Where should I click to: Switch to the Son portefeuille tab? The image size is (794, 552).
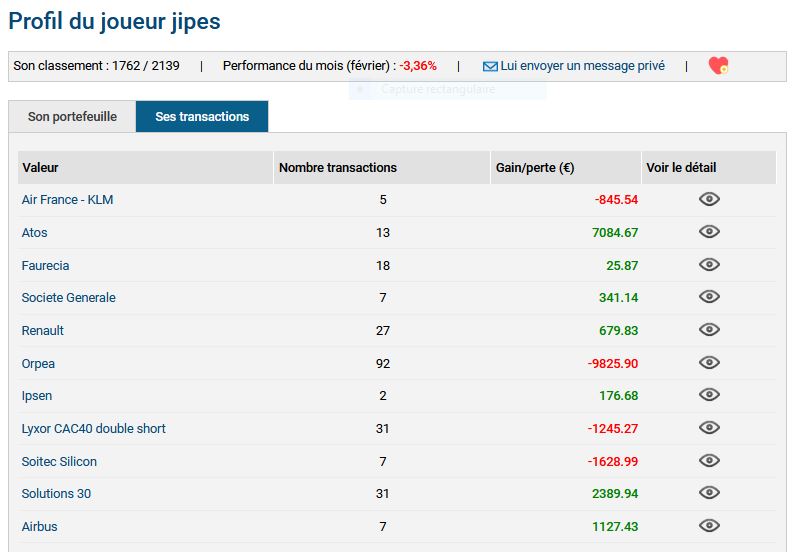72,116
